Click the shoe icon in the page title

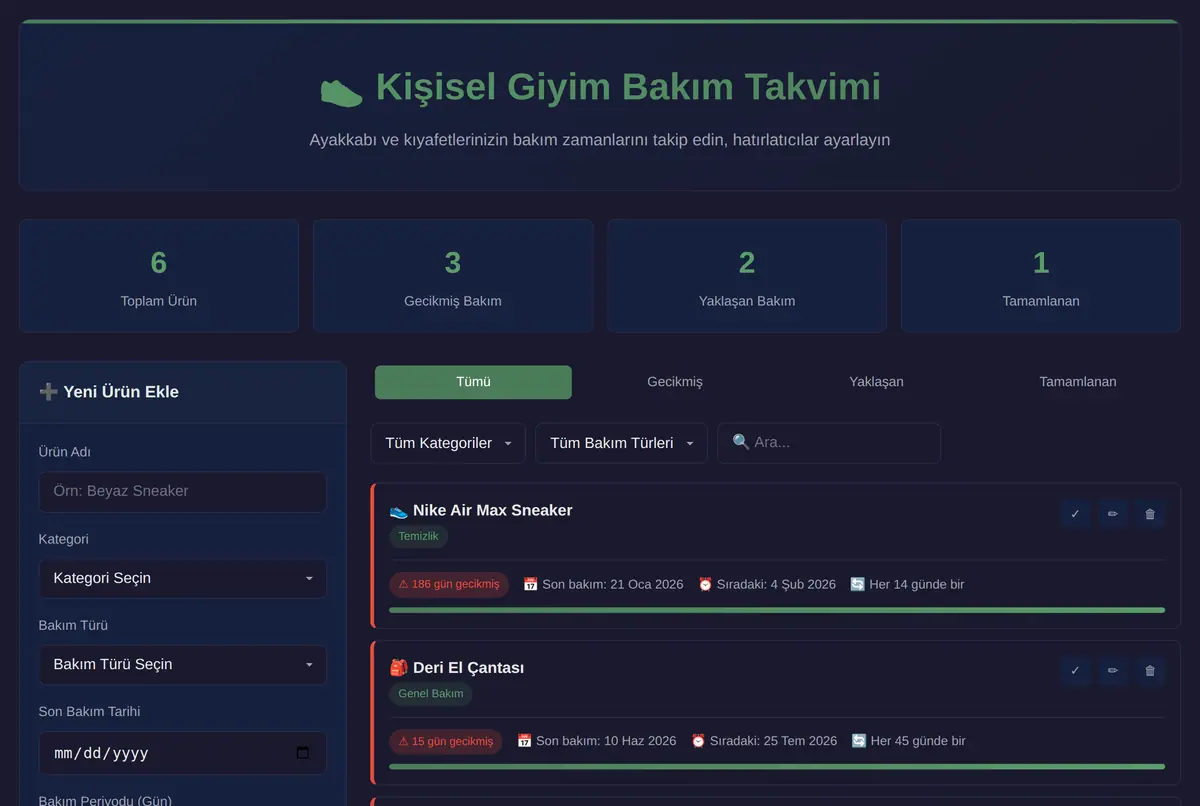[341, 90]
